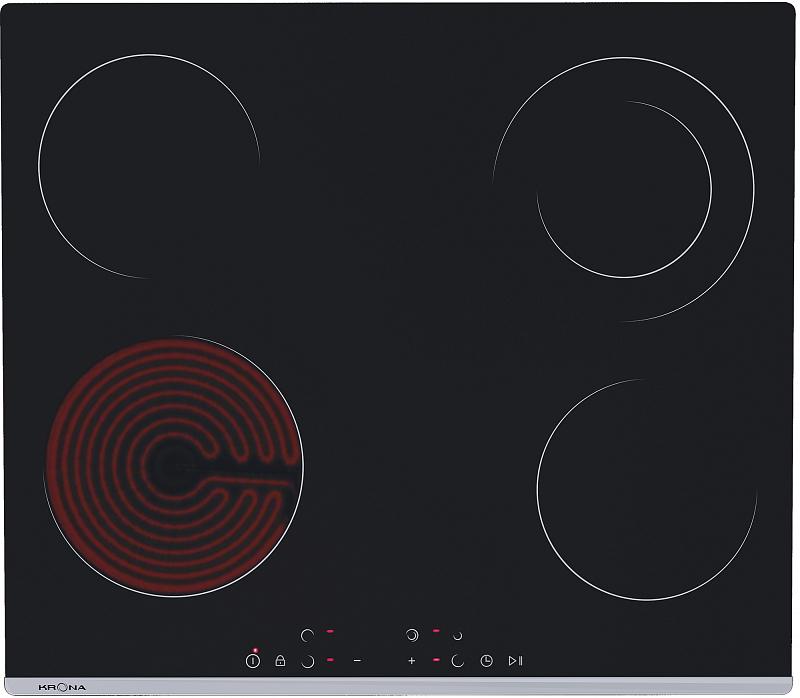This screenshot has width=800, height=698.
Task: Click the inner ring of the rear-right burner
Action: pyautogui.click(x=624, y=190)
